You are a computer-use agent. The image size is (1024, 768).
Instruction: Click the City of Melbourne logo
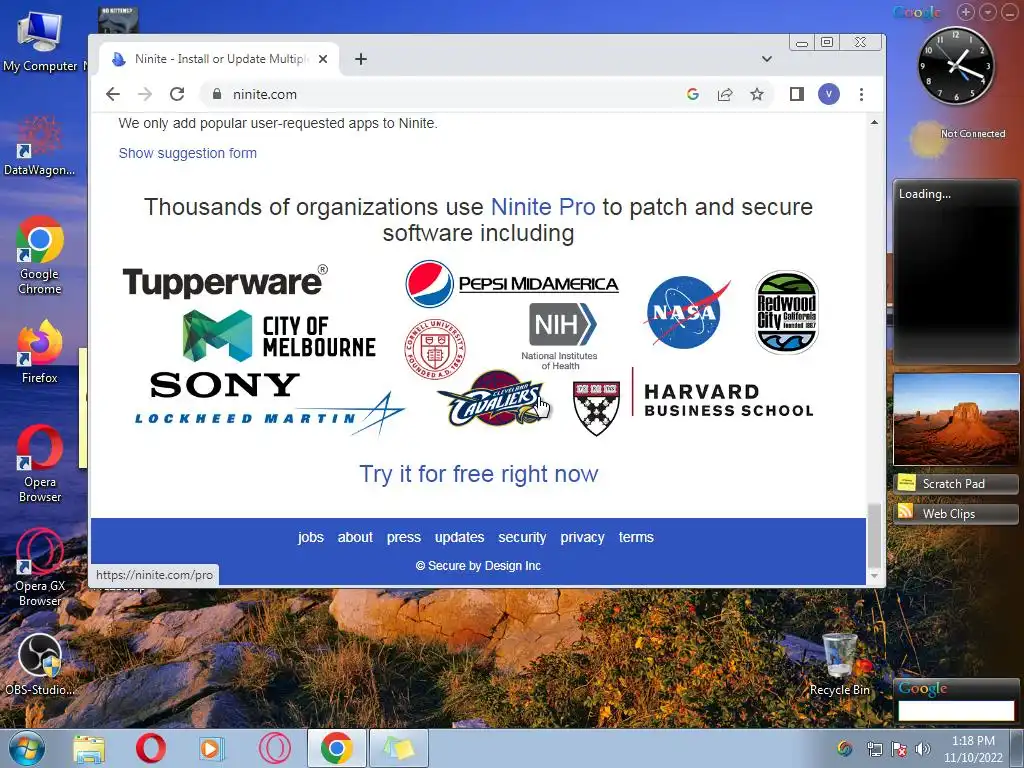[x=279, y=336]
